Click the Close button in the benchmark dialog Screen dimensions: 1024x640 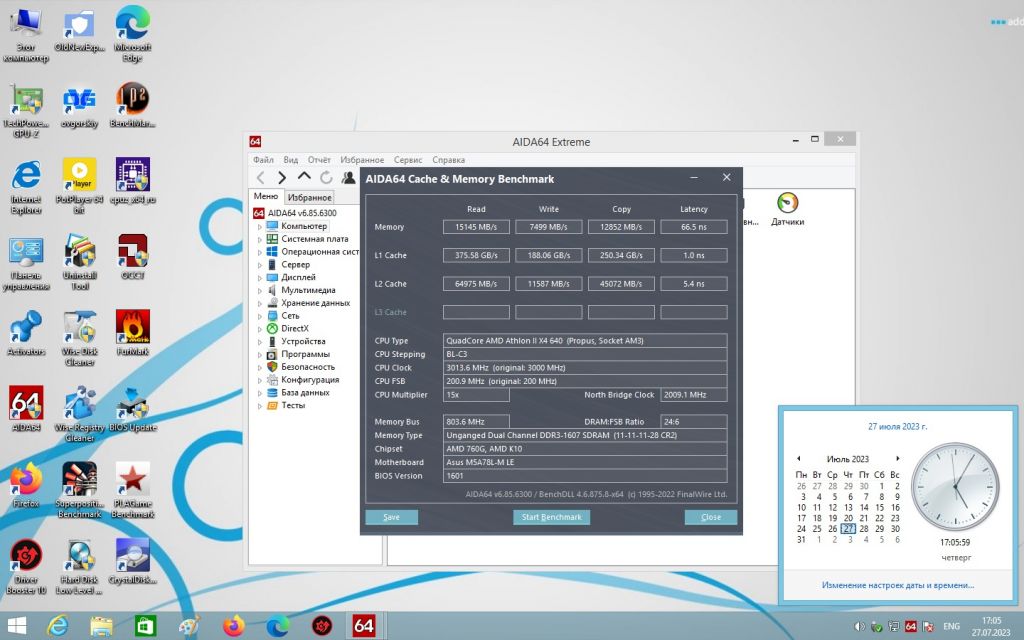[711, 517]
